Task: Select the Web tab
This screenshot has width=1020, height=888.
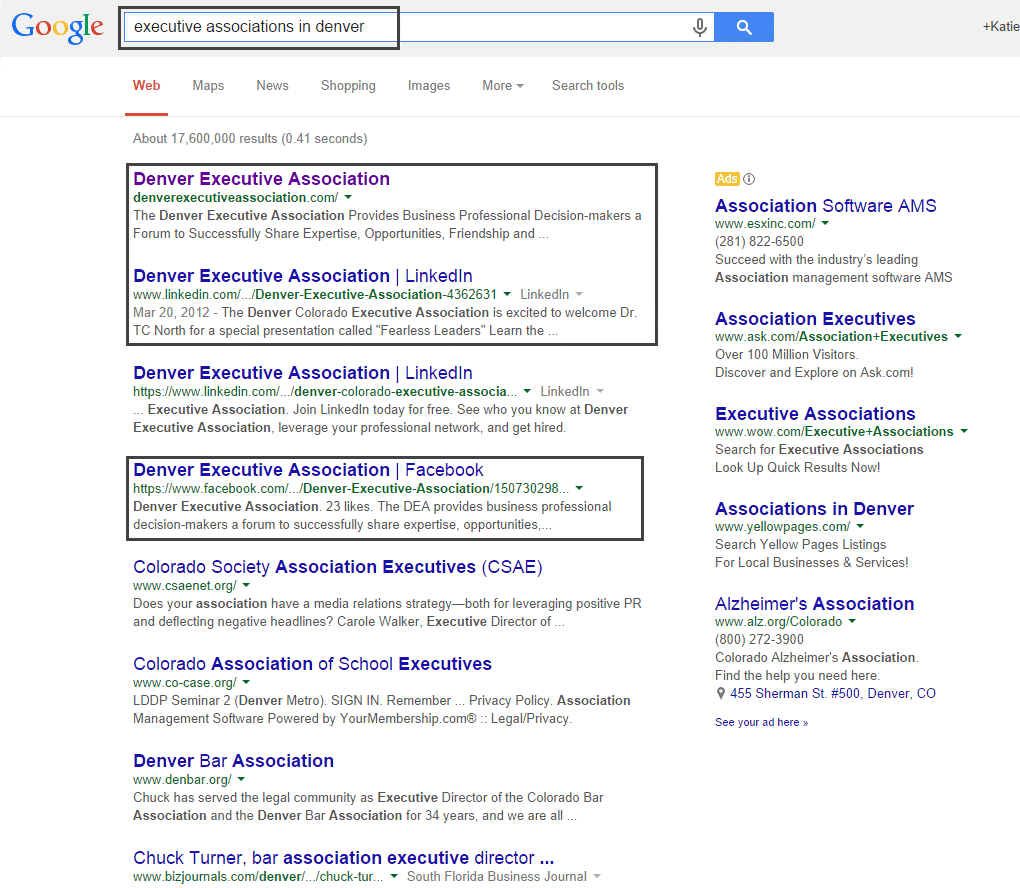Action: 146,86
